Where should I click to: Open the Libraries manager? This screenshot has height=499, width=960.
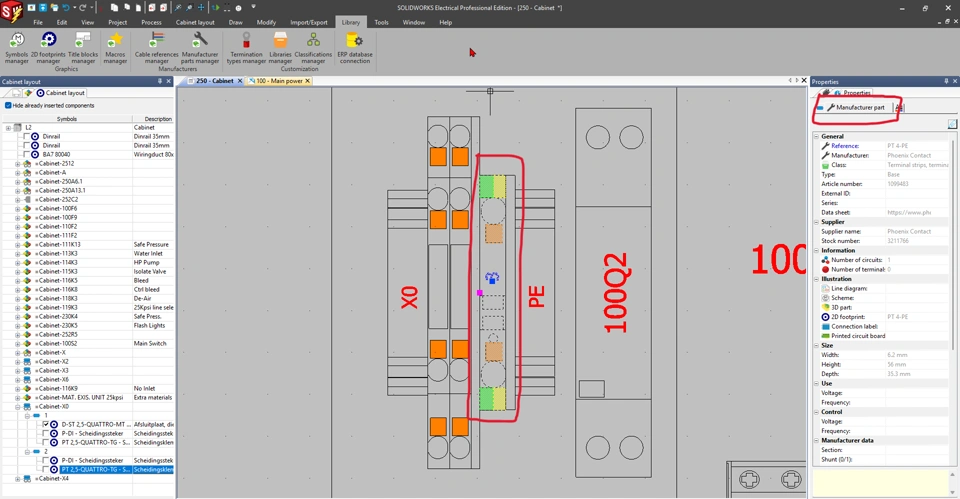pos(280,48)
